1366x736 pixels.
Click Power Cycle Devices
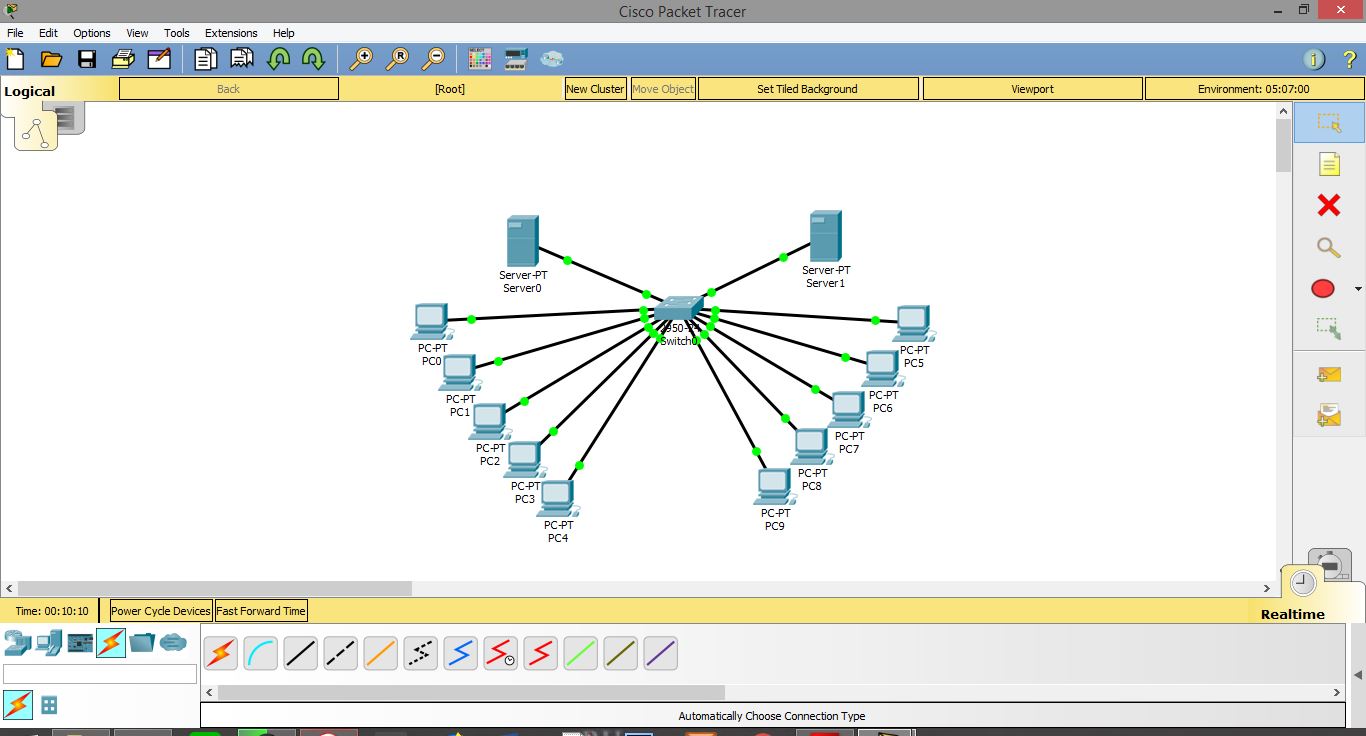coord(159,610)
